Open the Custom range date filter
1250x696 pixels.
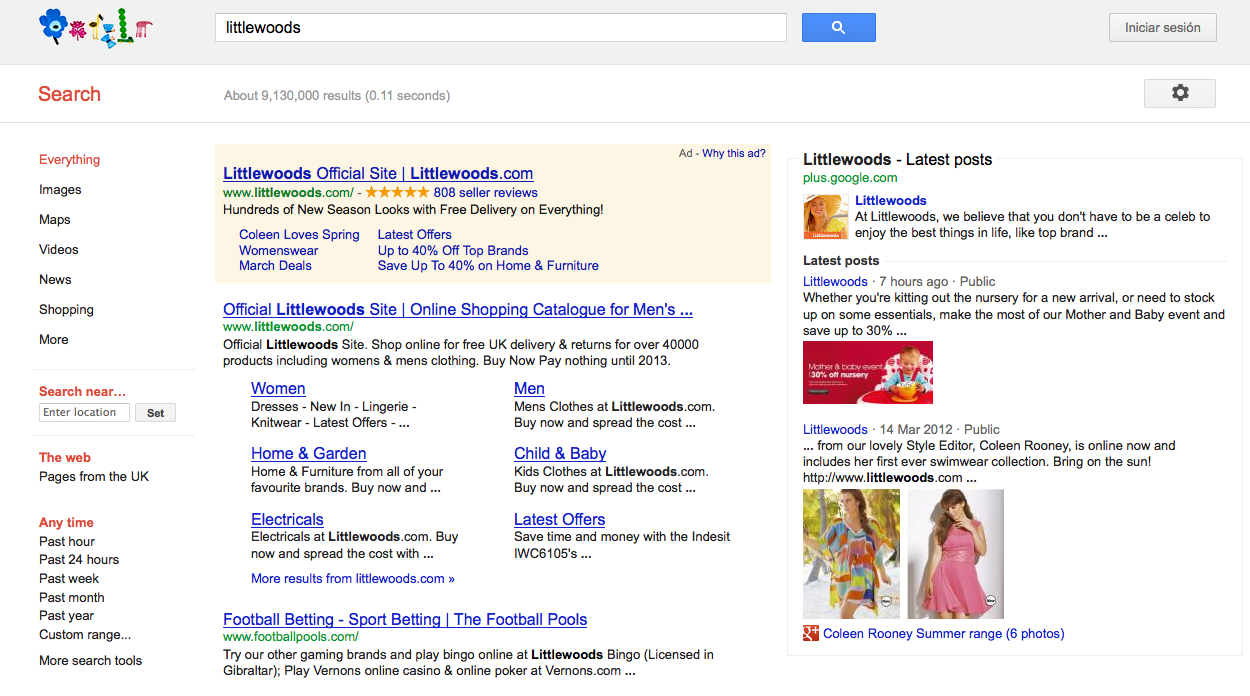point(85,634)
